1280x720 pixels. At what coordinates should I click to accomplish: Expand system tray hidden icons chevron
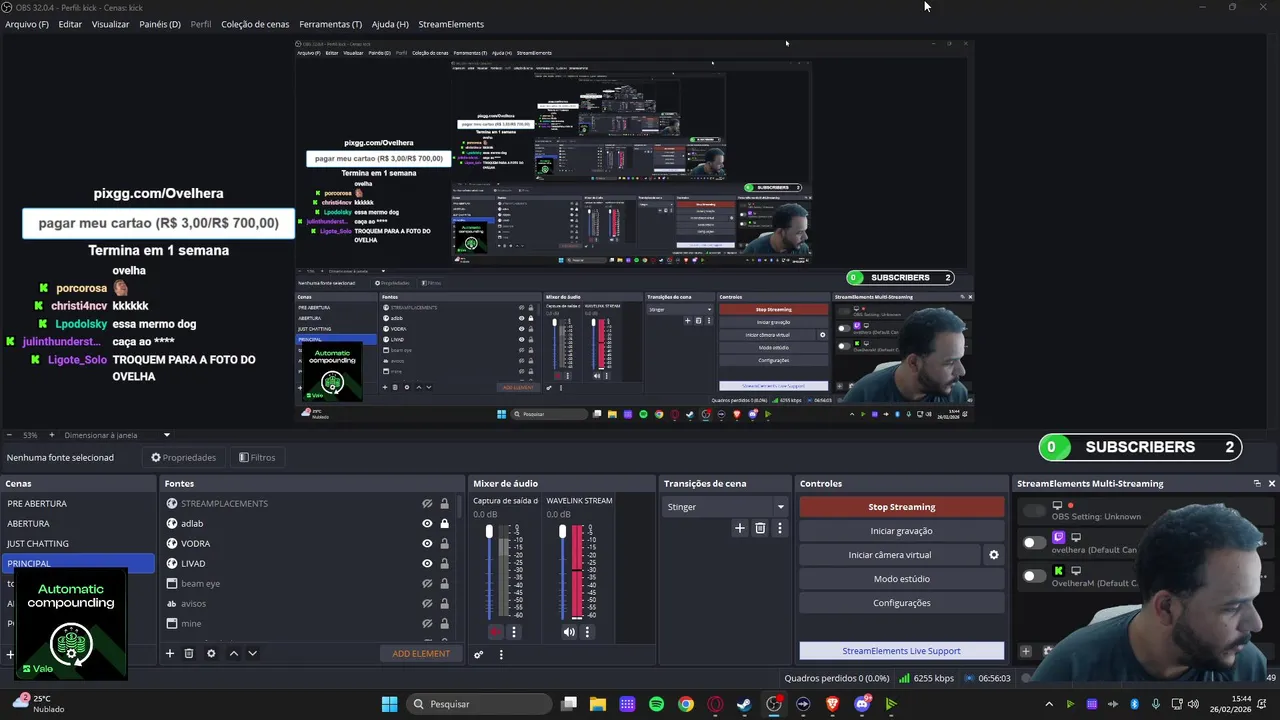[x=1048, y=704]
